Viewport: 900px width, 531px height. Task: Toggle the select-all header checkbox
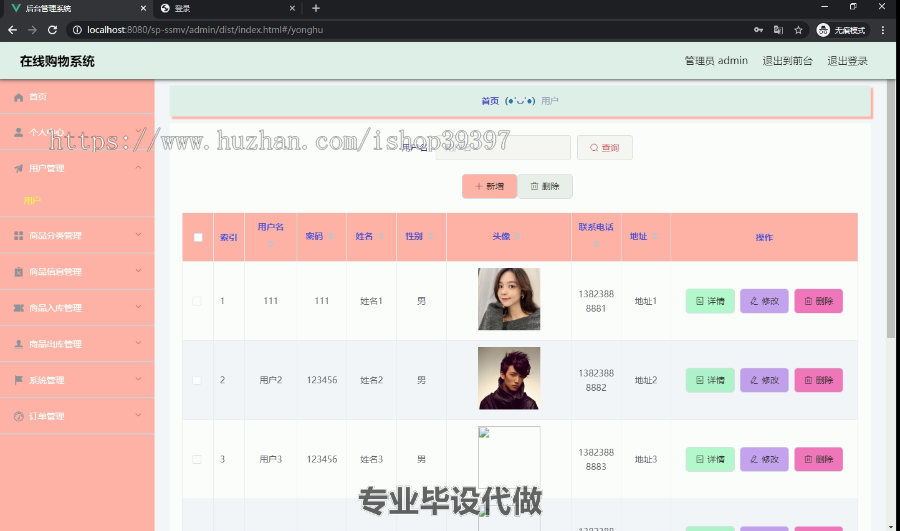click(x=198, y=237)
